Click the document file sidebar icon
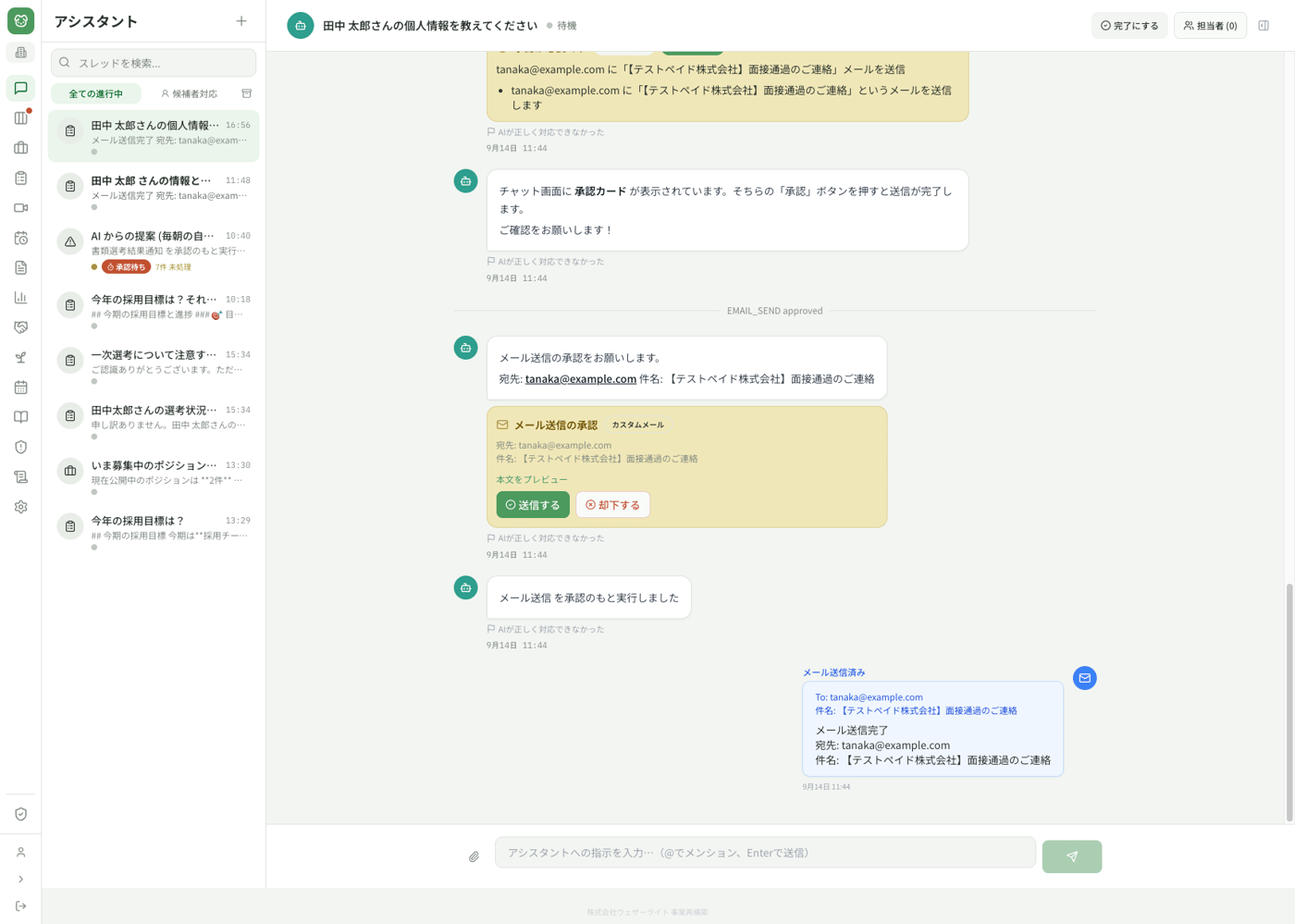Image resolution: width=1295 pixels, height=924 pixels. tap(20, 267)
